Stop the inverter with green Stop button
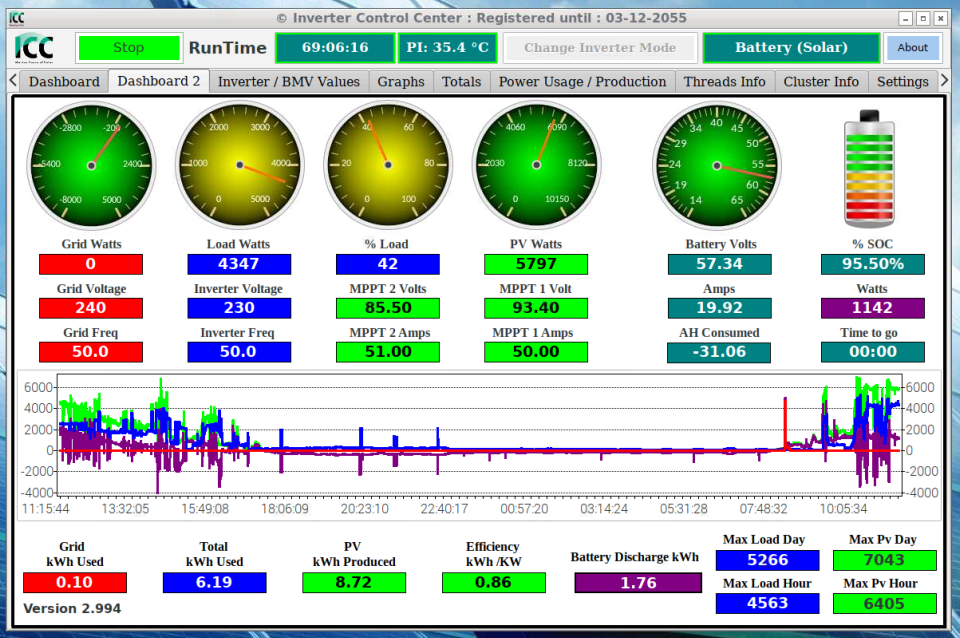Viewport: 960px width, 638px height. pyautogui.click(x=129, y=48)
